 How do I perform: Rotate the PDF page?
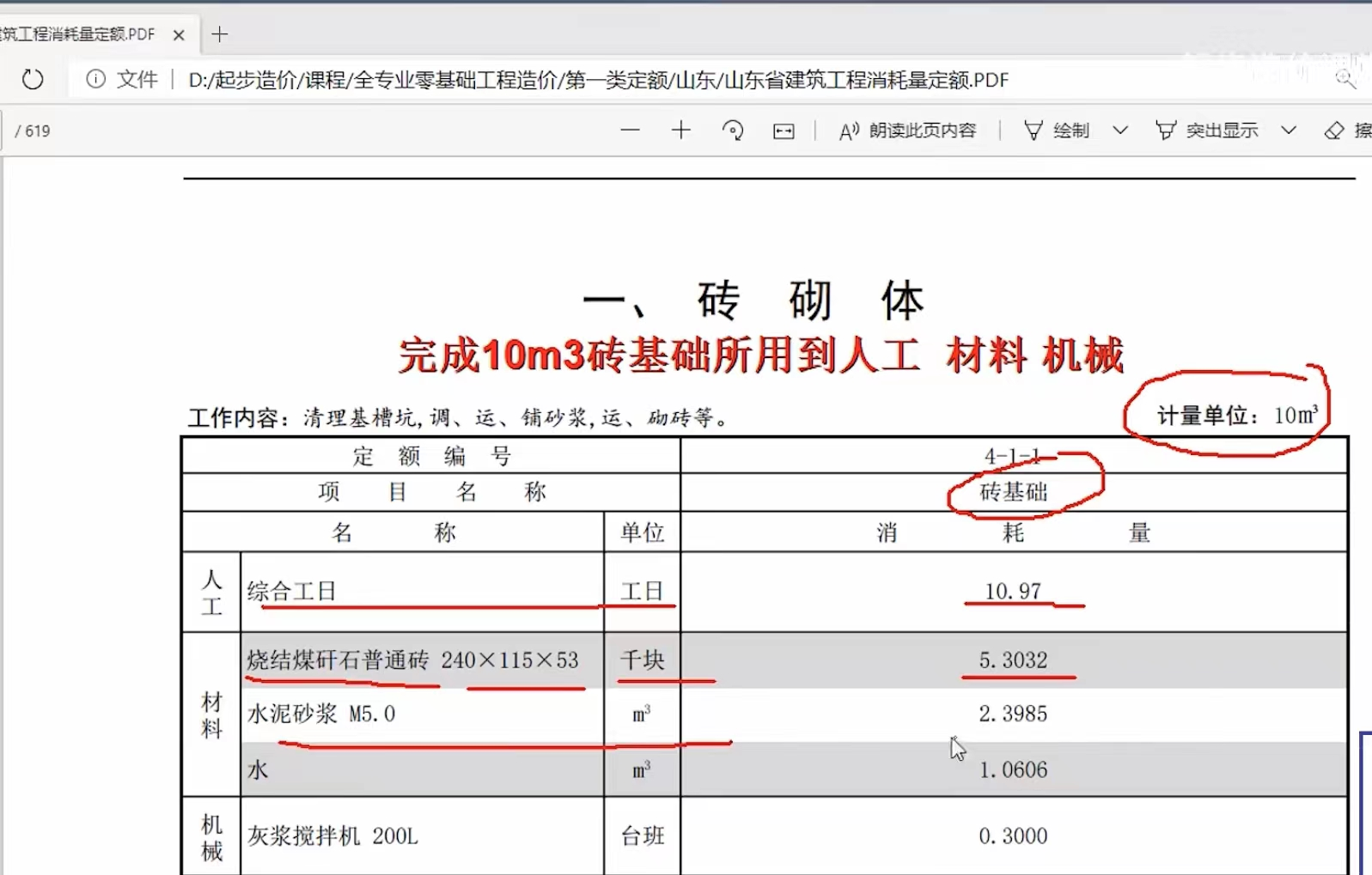click(x=733, y=131)
